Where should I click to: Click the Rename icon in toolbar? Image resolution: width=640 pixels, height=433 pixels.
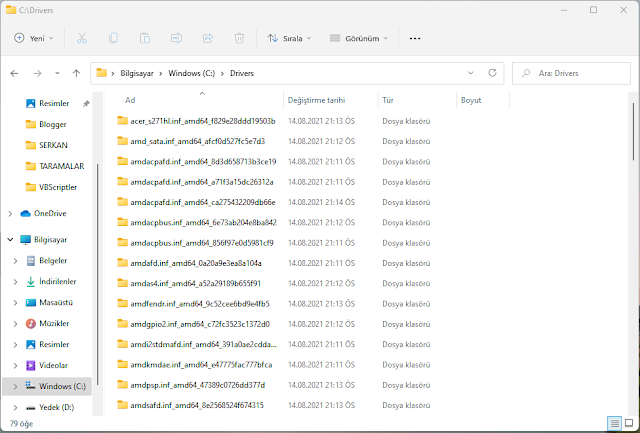click(176, 38)
